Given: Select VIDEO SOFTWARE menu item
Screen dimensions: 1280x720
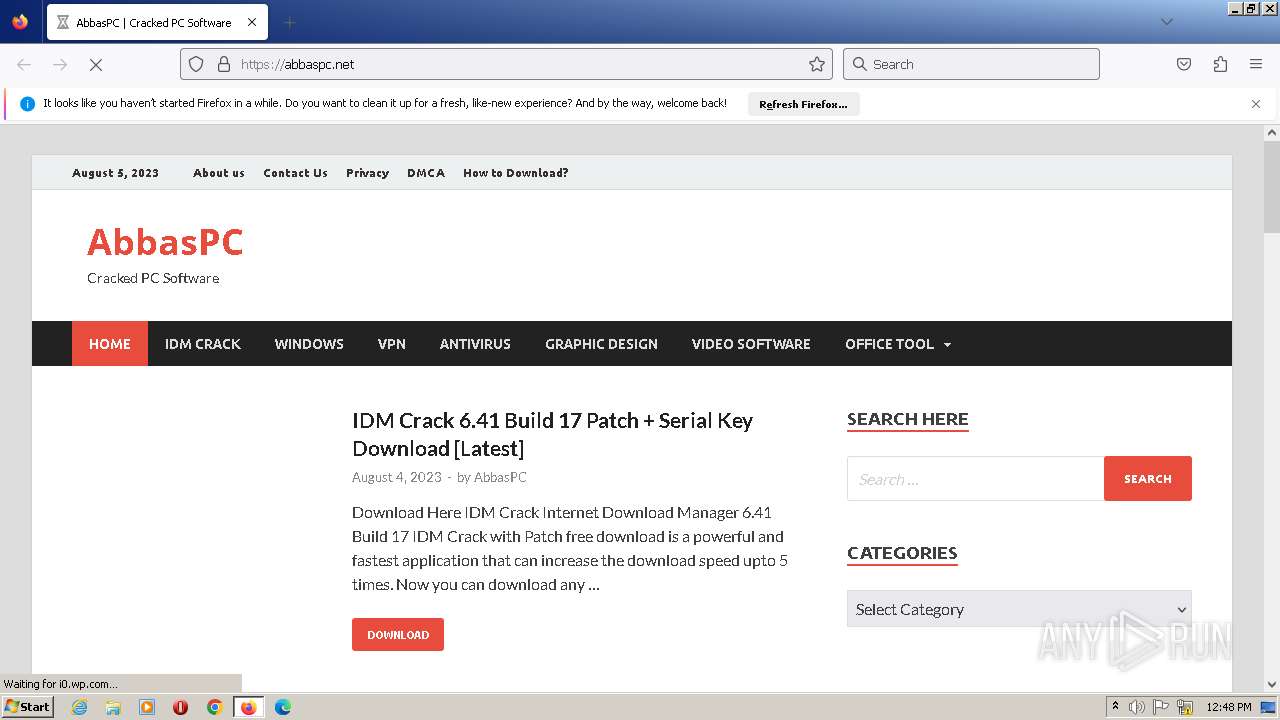Looking at the screenshot, I should (751, 344).
